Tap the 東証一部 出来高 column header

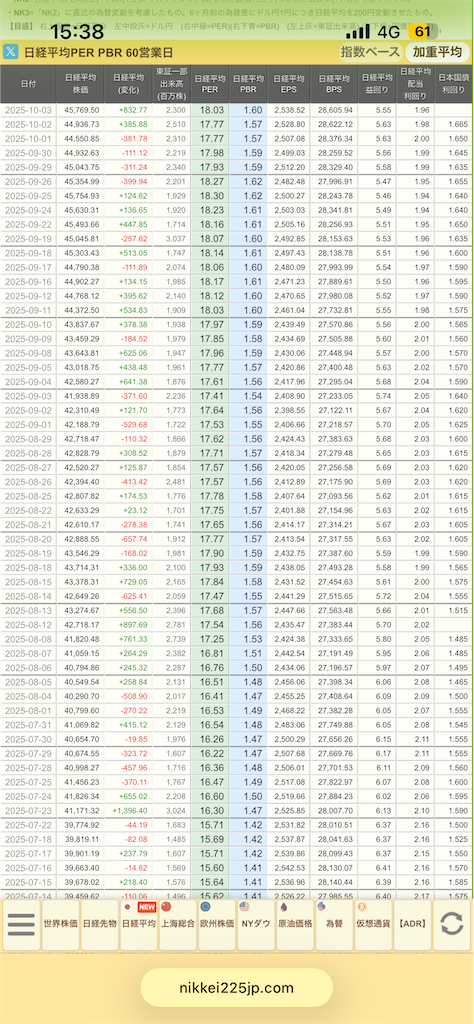click(171, 84)
